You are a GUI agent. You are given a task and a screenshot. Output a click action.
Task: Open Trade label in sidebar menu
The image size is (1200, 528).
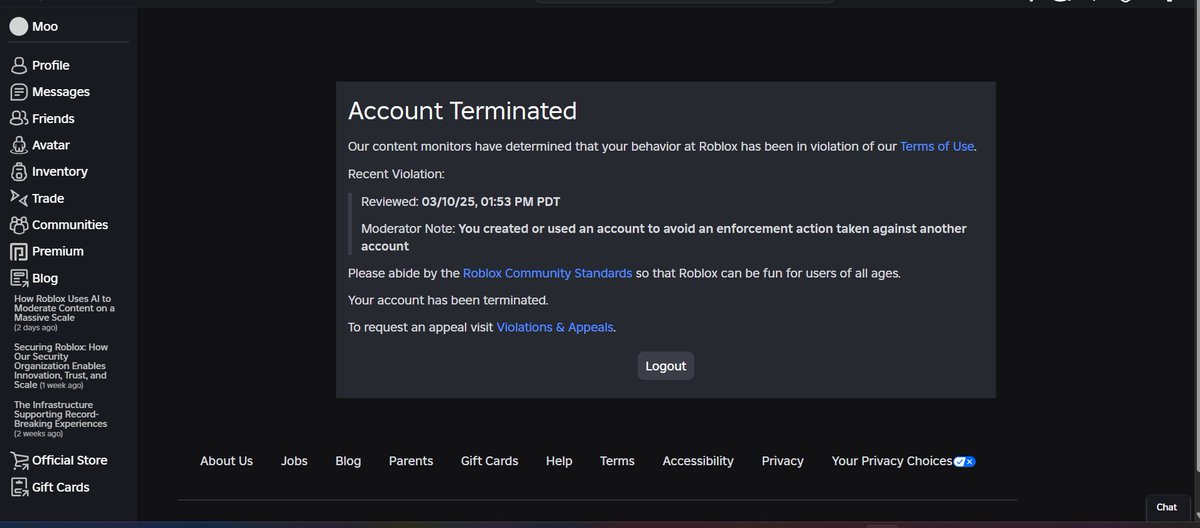[x=48, y=198]
